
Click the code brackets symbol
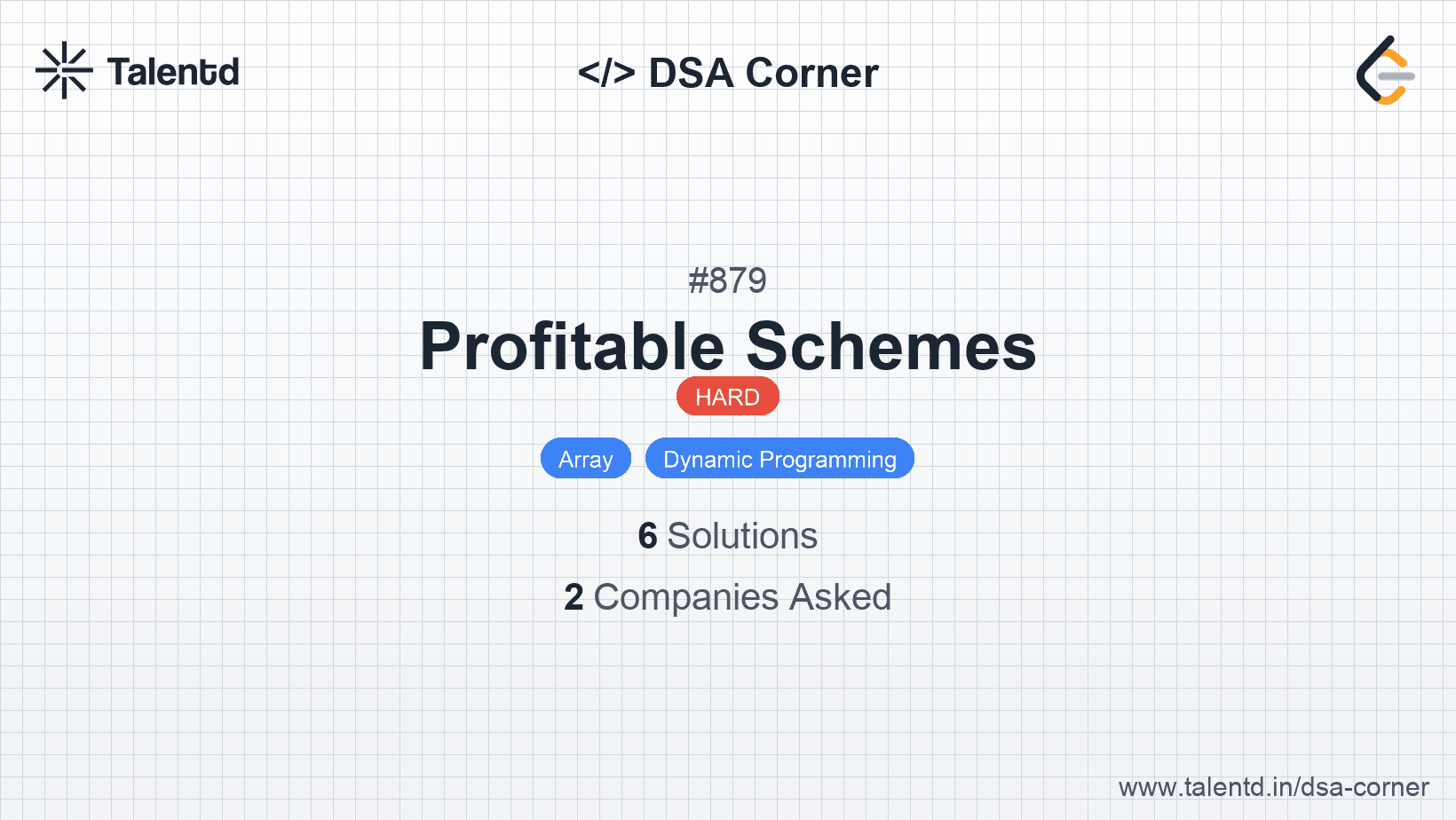(606, 73)
